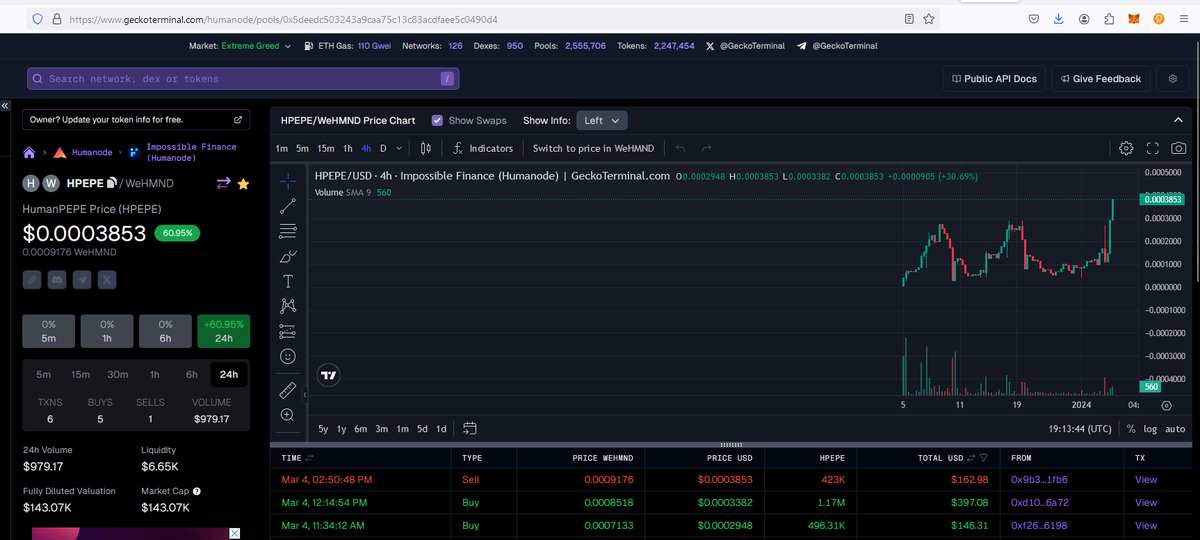The height and width of the screenshot is (540, 1200).
Task: Go to home breadcrumb icon
Action: [x=30, y=153]
